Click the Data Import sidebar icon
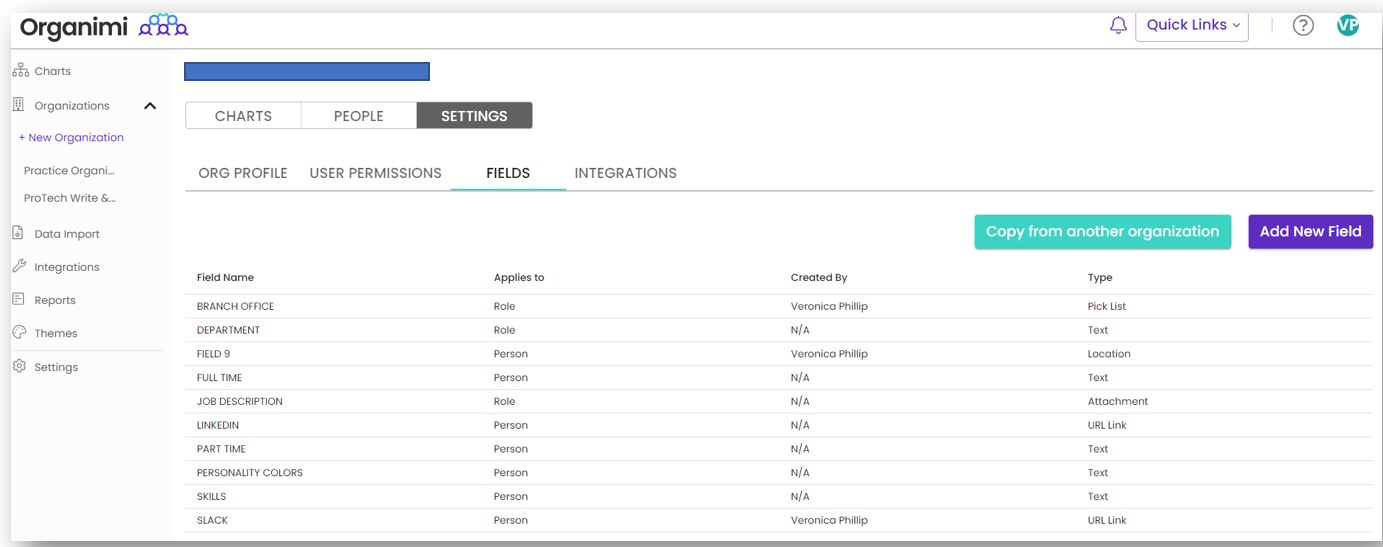This screenshot has width=1383, height=547. (18, 233)
